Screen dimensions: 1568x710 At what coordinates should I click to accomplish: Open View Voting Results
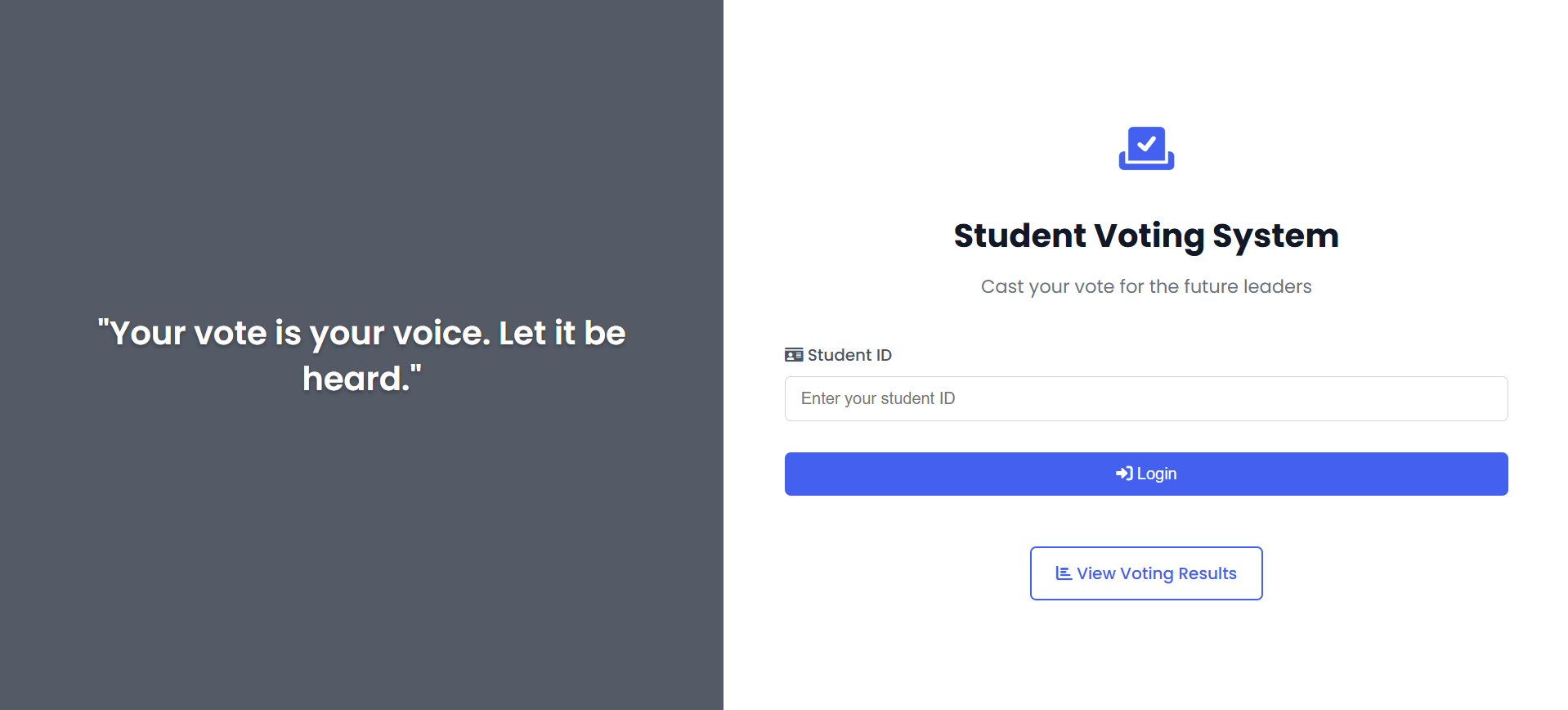[1146, 573]
